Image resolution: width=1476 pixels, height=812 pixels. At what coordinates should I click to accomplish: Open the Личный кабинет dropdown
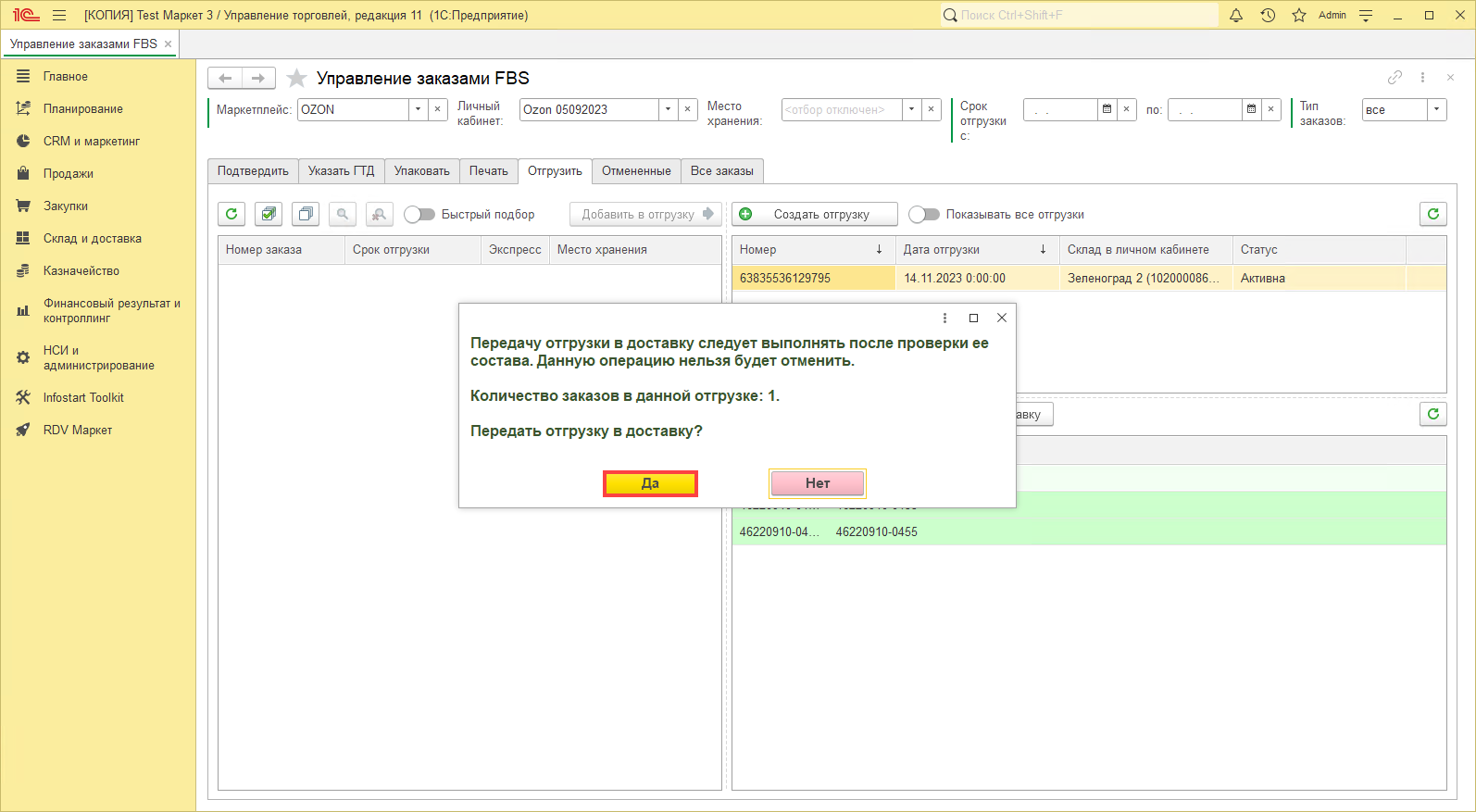pyautogui.click(x=668, y=109)
